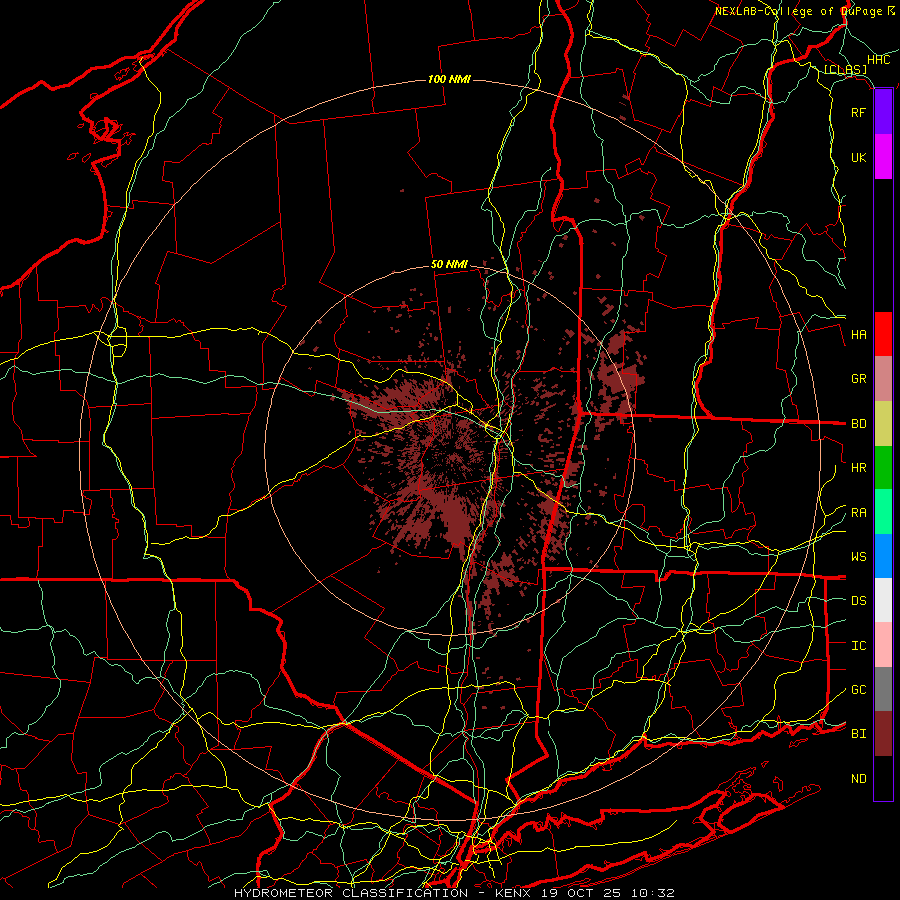Click the gray GC legend swatch
The width and height of the screenshot is (900, 900).
[x=883, y=689]
